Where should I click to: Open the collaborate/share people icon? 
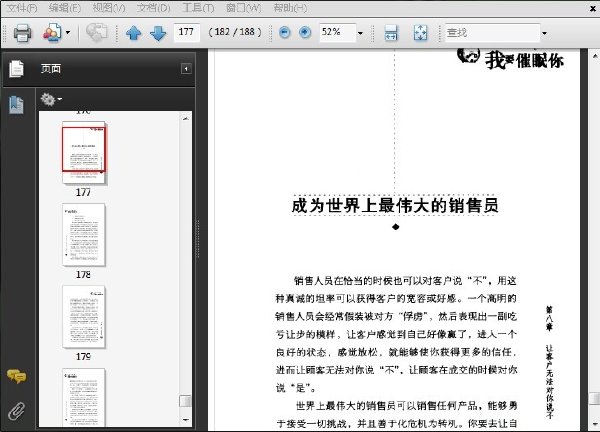pos(52,33)
